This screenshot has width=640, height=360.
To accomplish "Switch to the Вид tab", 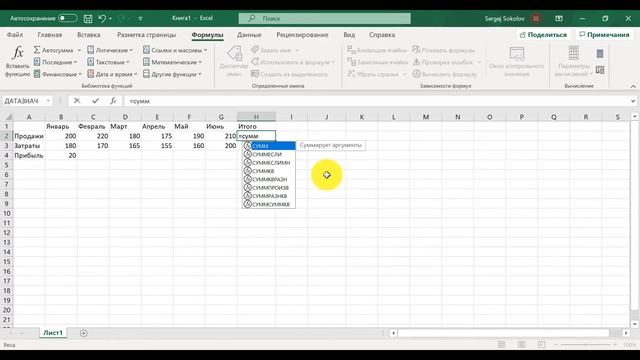I will [349, 35].
